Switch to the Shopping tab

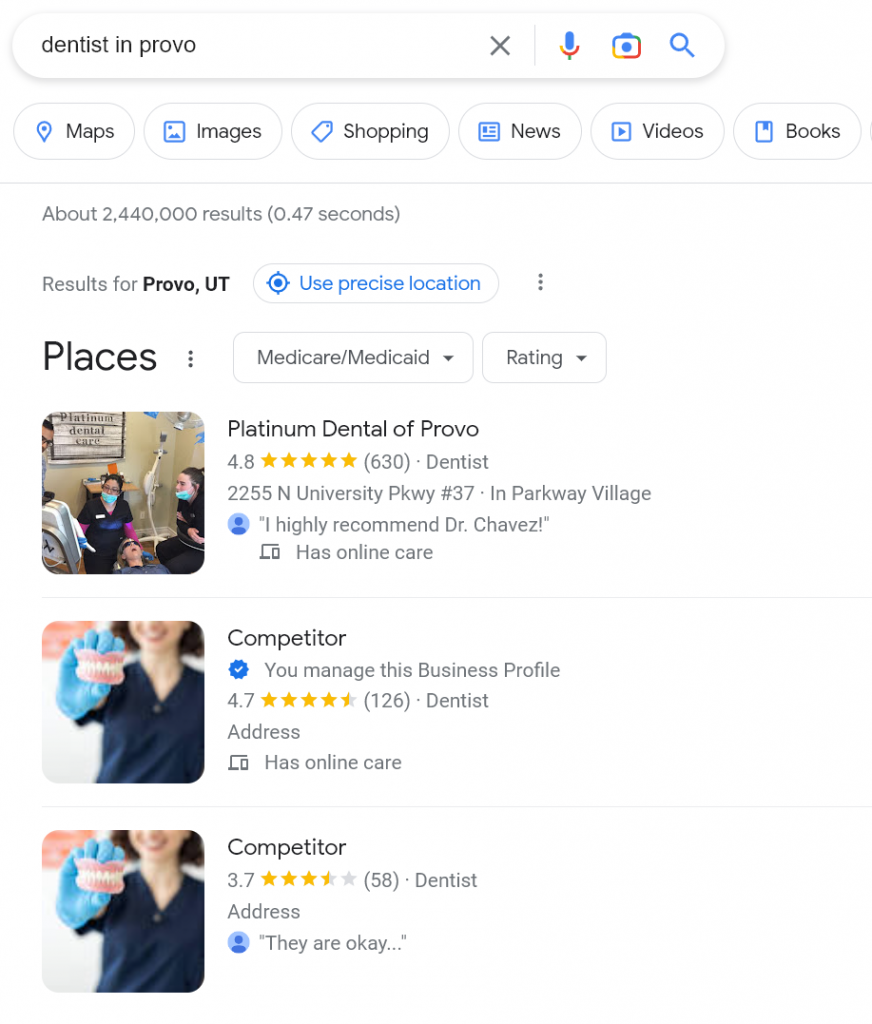click(x=370, y=131)
